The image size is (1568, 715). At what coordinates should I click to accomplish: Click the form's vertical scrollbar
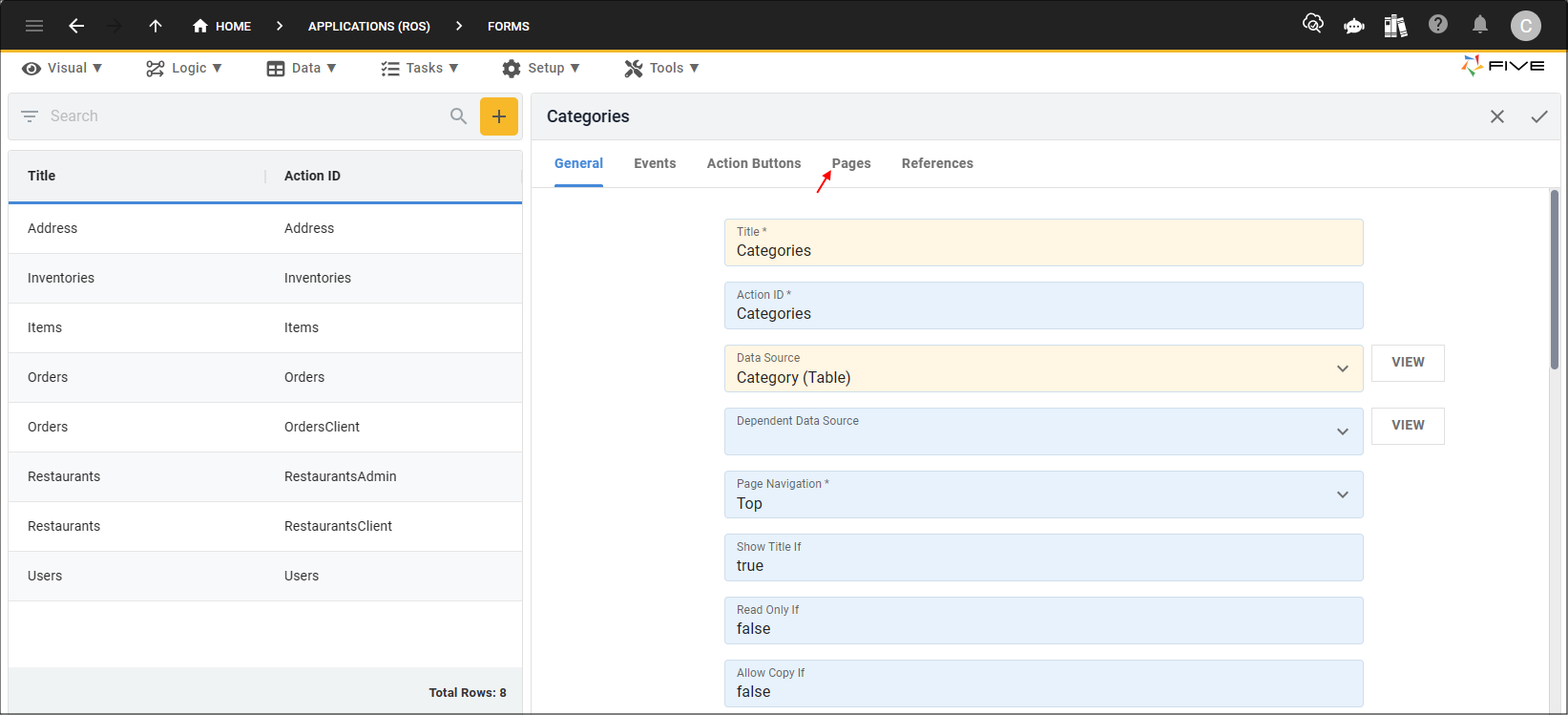(1554, 280)
